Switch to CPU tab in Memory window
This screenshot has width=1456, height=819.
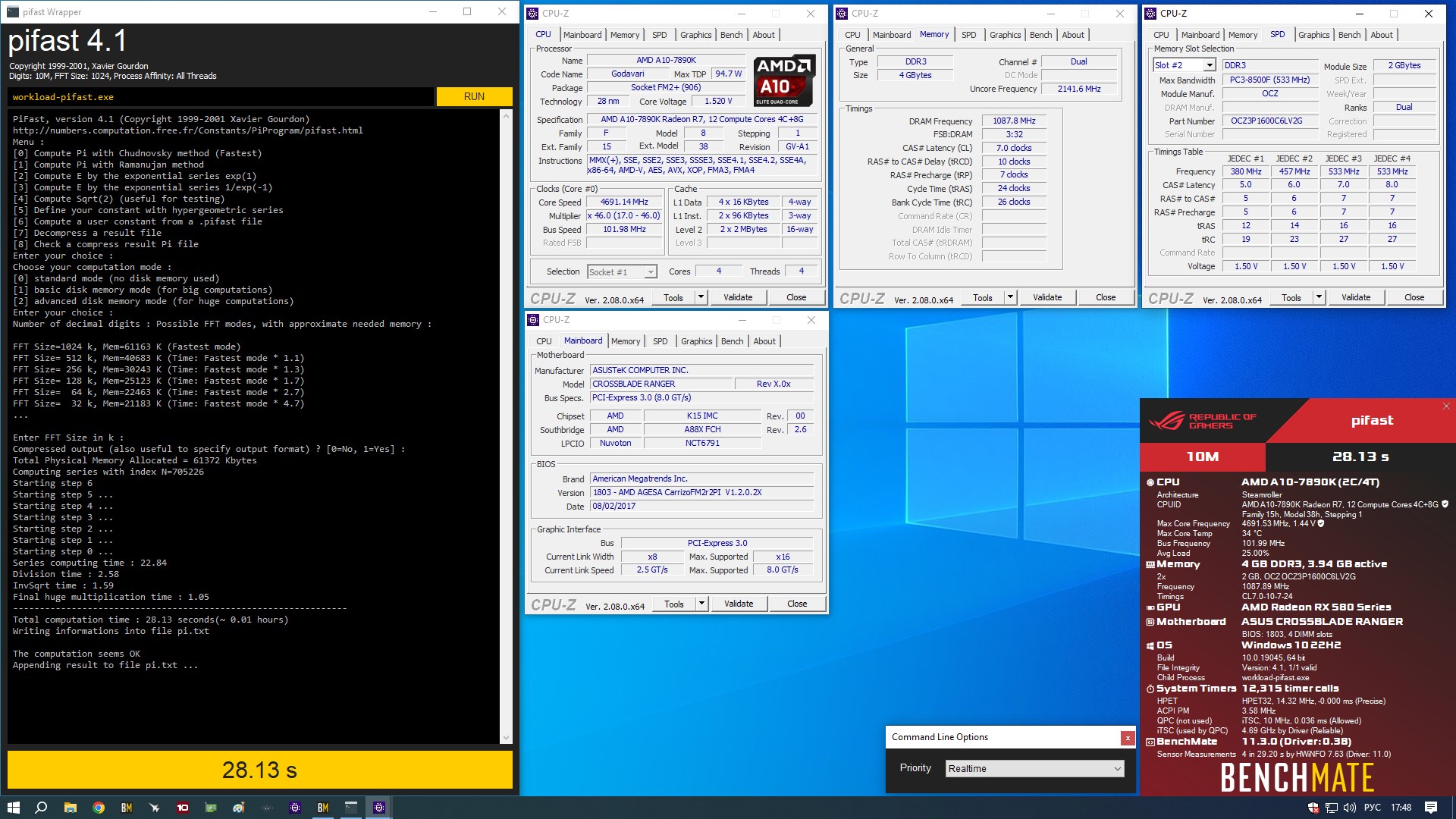852,35
